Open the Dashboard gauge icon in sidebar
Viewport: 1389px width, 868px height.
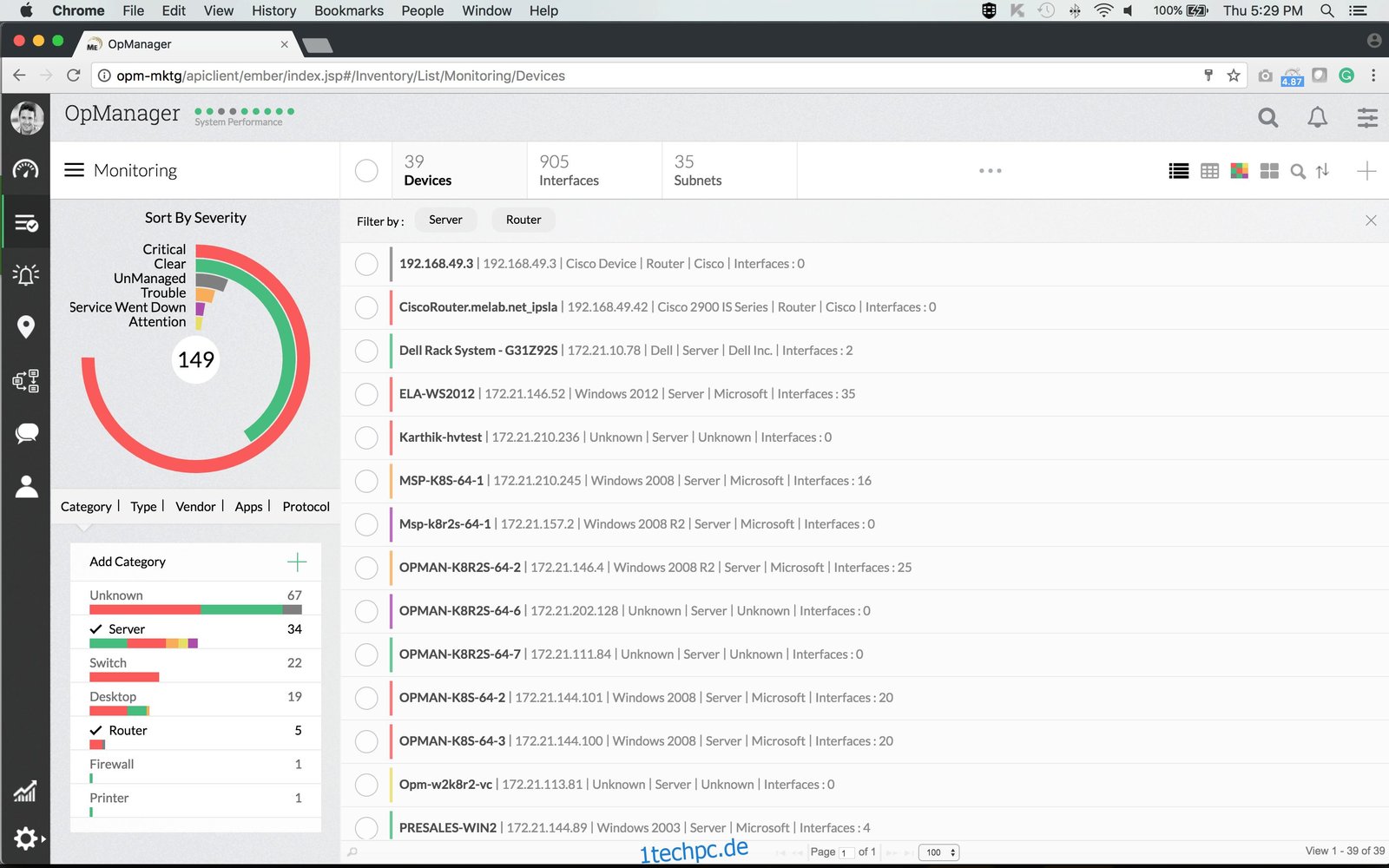click(26, 169)
